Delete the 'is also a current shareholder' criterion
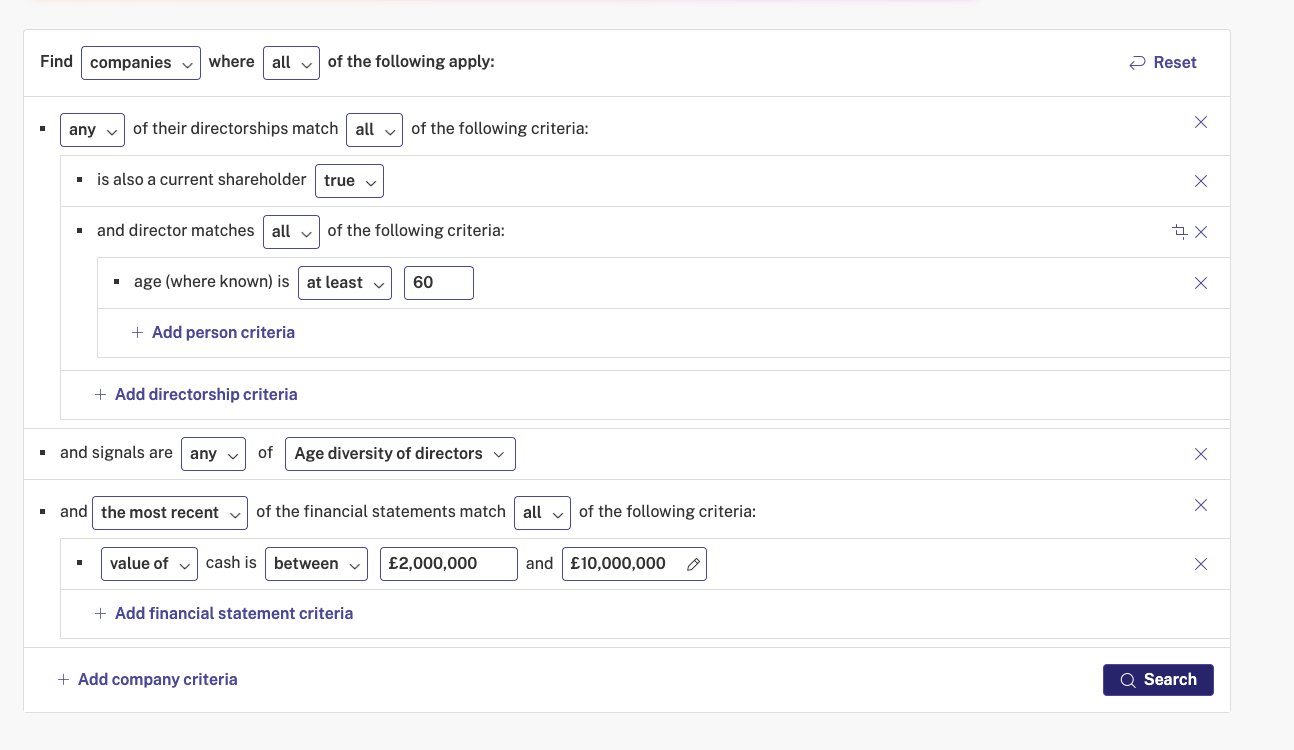Screen dimensions: 1294x750 tap(1201, 181)
